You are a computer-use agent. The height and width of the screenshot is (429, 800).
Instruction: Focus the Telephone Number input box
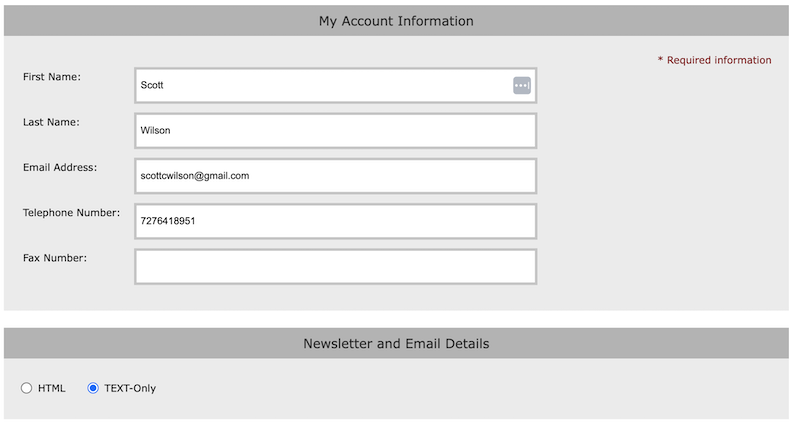click(x=335, y=221)
